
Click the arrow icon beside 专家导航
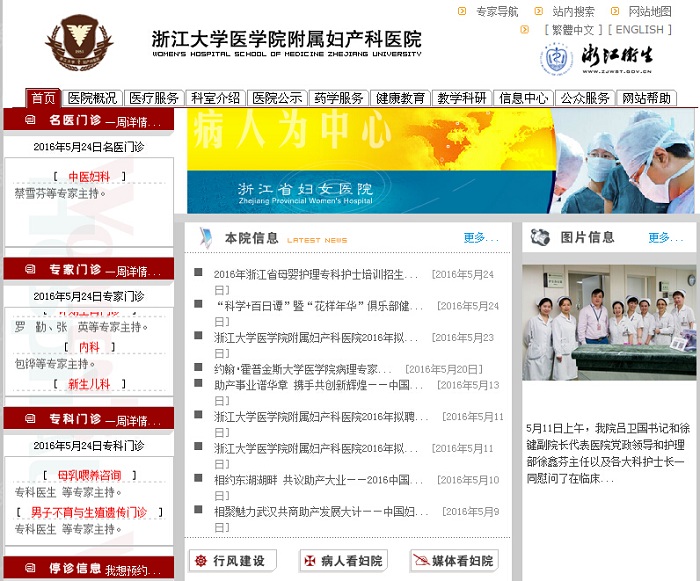462,11
